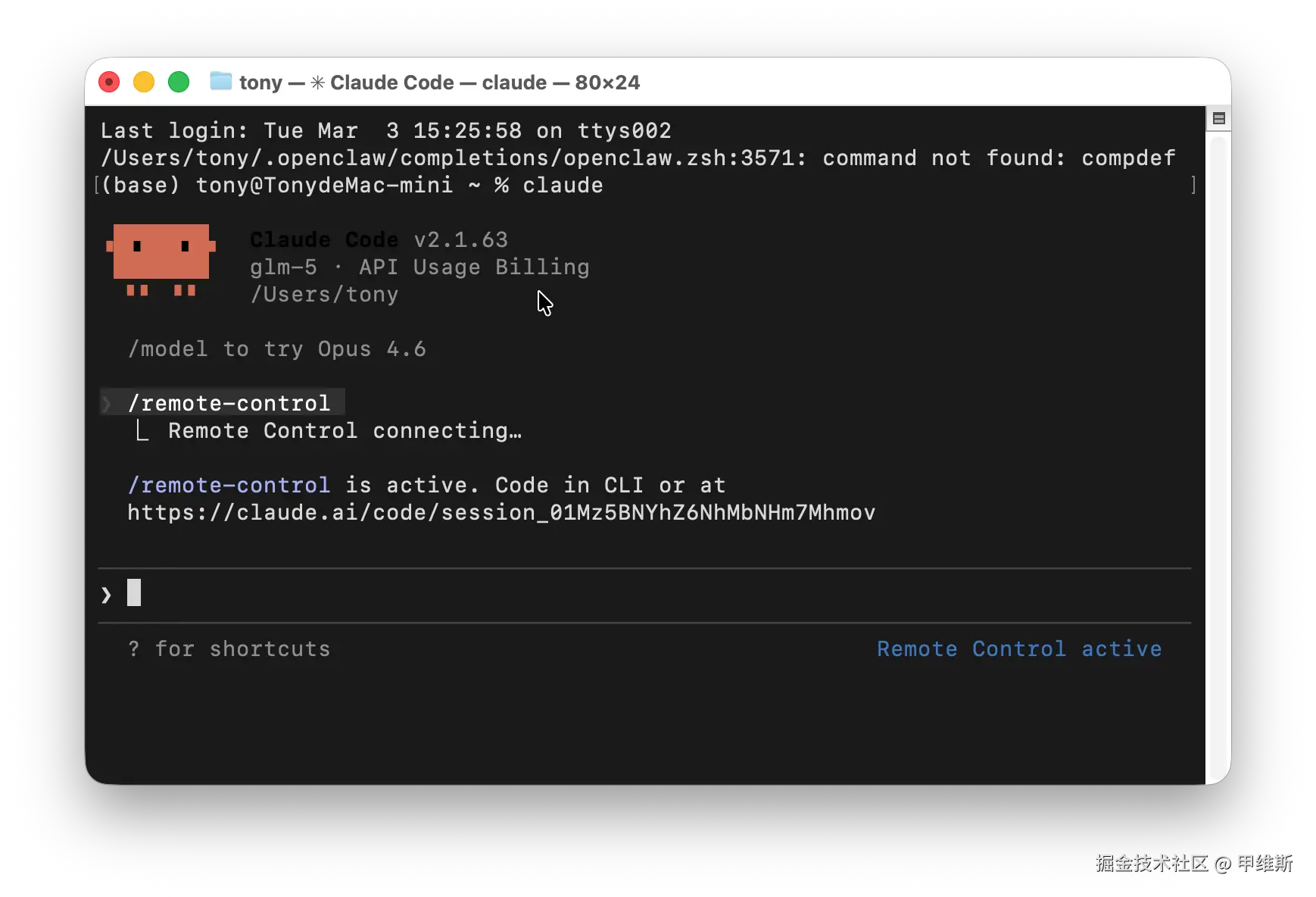Click the scrollback marker icon at top right
This screenshot has height=897, width=1316.
click(x=1218, y=118)
